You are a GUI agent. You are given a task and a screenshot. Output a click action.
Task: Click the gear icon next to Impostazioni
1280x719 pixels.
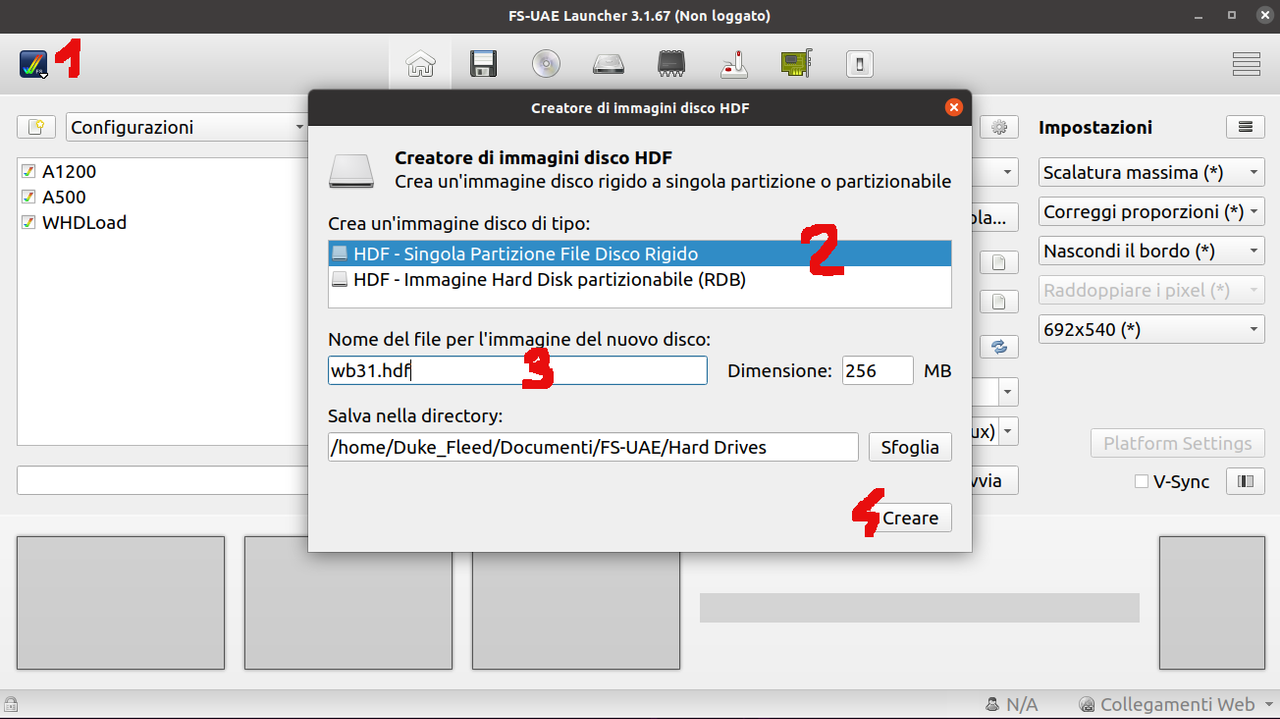coord(999,127)
